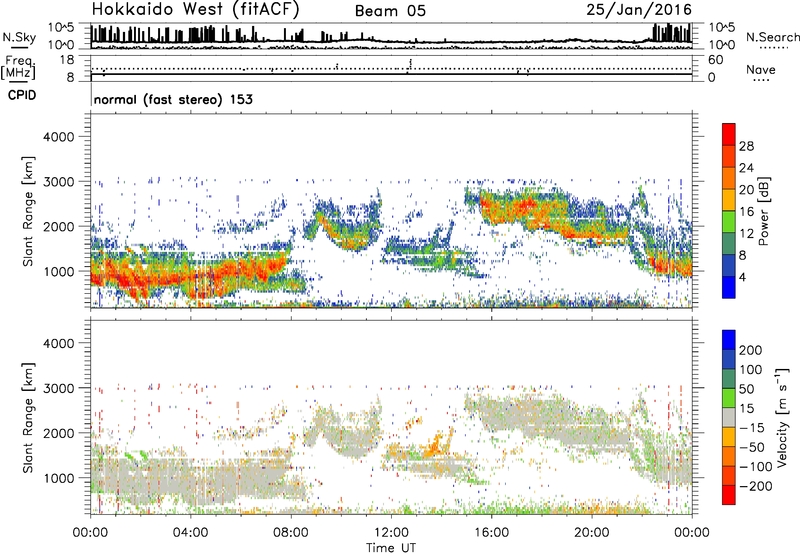Click the '100' label on the Velocity scale
The height and width of the screenshot is (554, 800).
(x=751, y=370)
